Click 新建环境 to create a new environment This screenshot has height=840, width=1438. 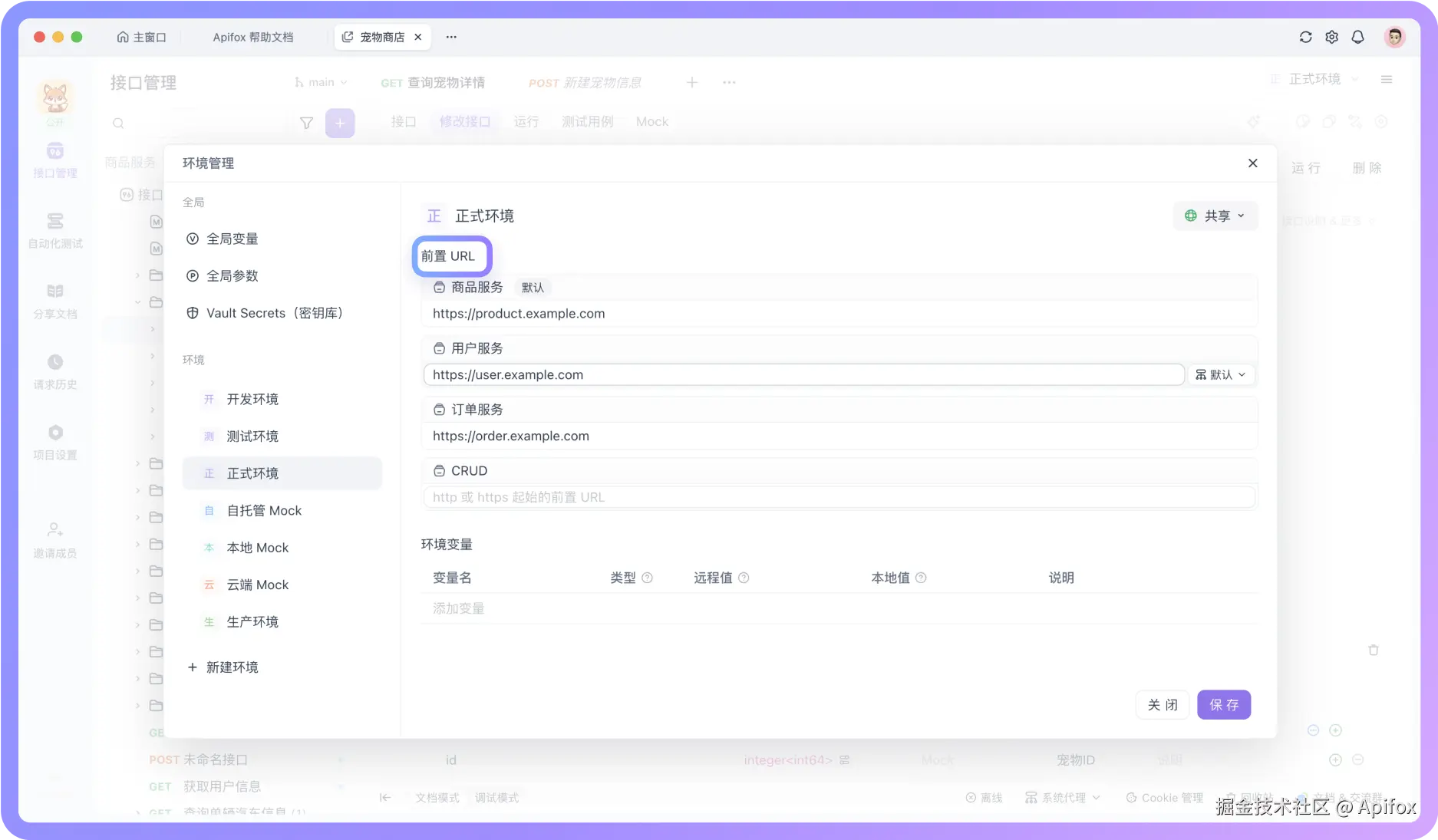pos(223,667)
